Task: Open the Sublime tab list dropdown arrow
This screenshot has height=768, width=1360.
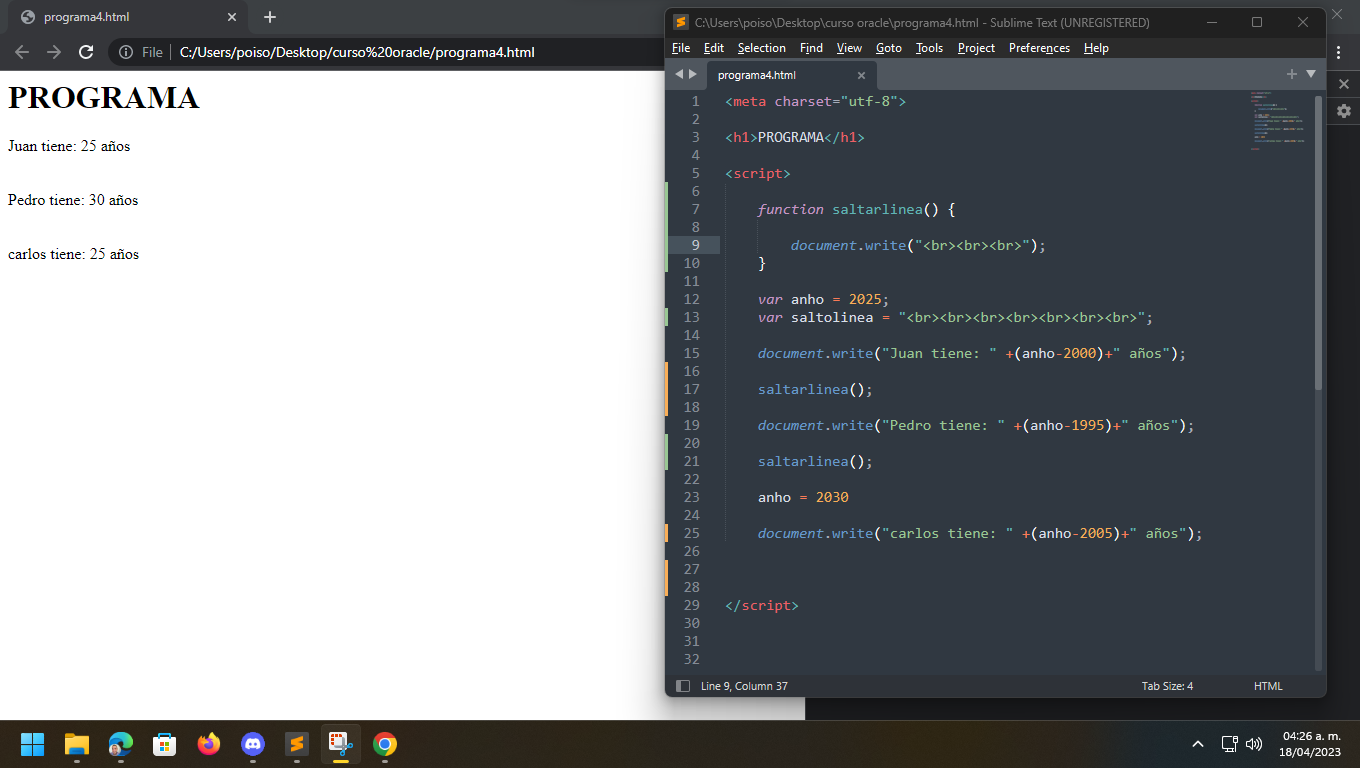Action: [1311, 74]
